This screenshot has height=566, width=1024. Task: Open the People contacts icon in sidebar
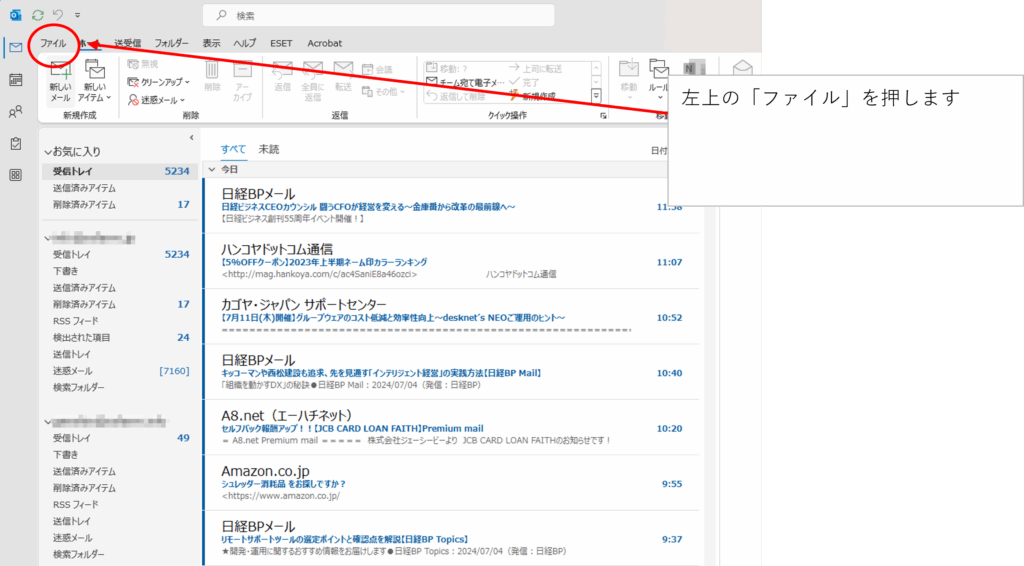[15, 112]
